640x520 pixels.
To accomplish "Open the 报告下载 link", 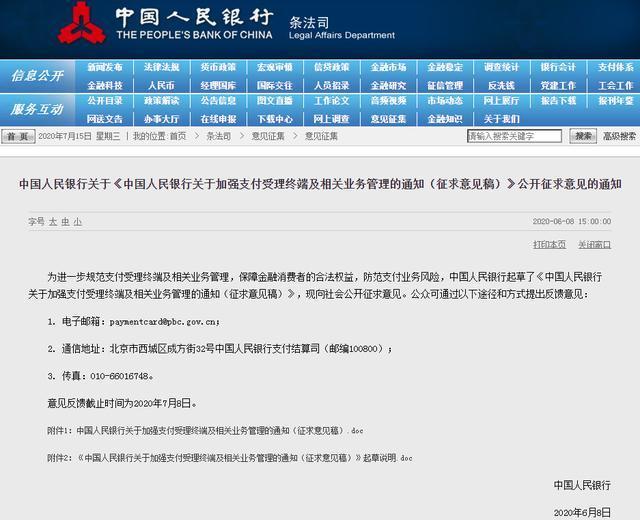I will pyautogui.click(x=558, y=100).
